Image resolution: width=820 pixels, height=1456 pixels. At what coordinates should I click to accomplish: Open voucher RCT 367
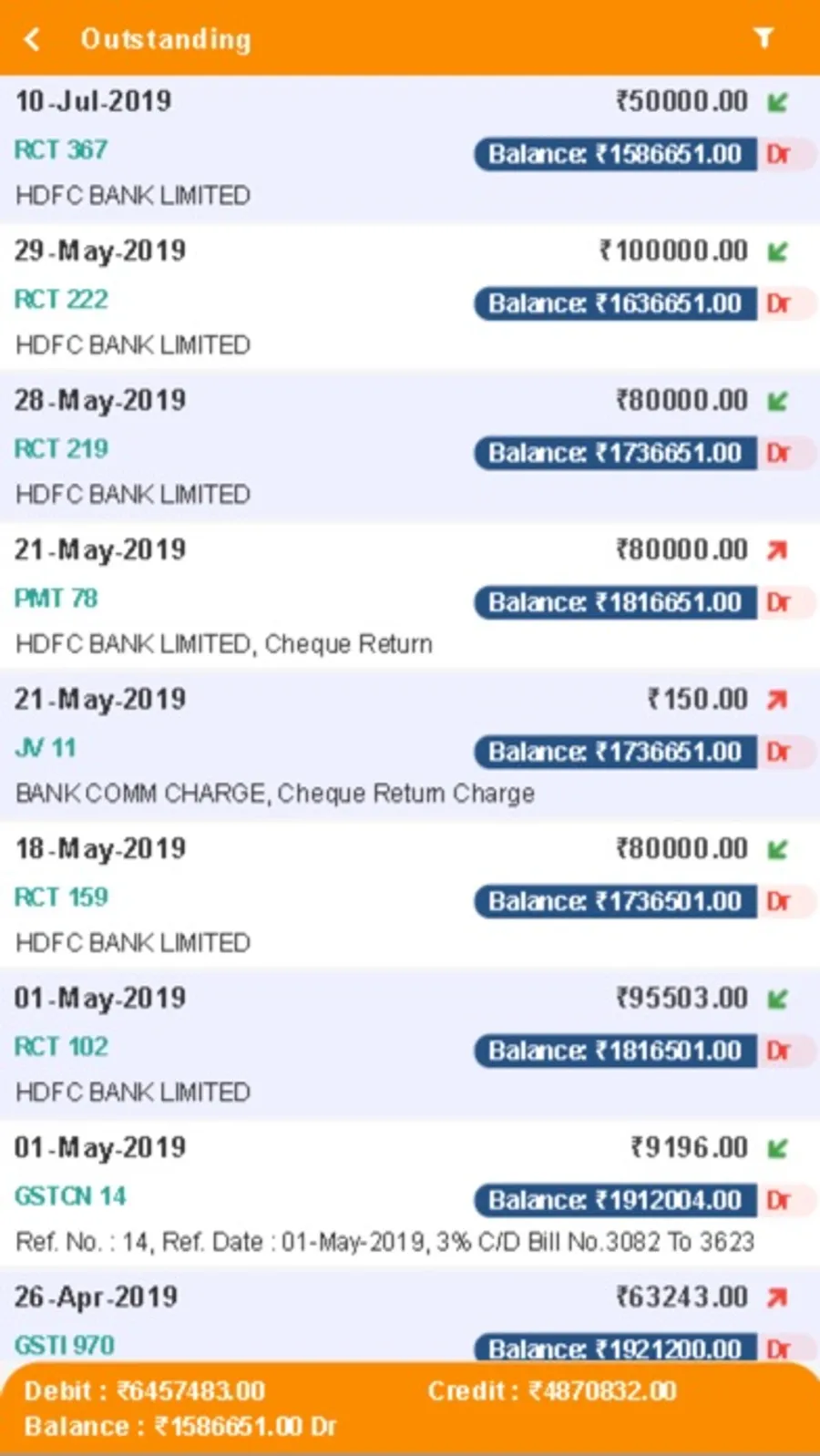pos(61,149)
